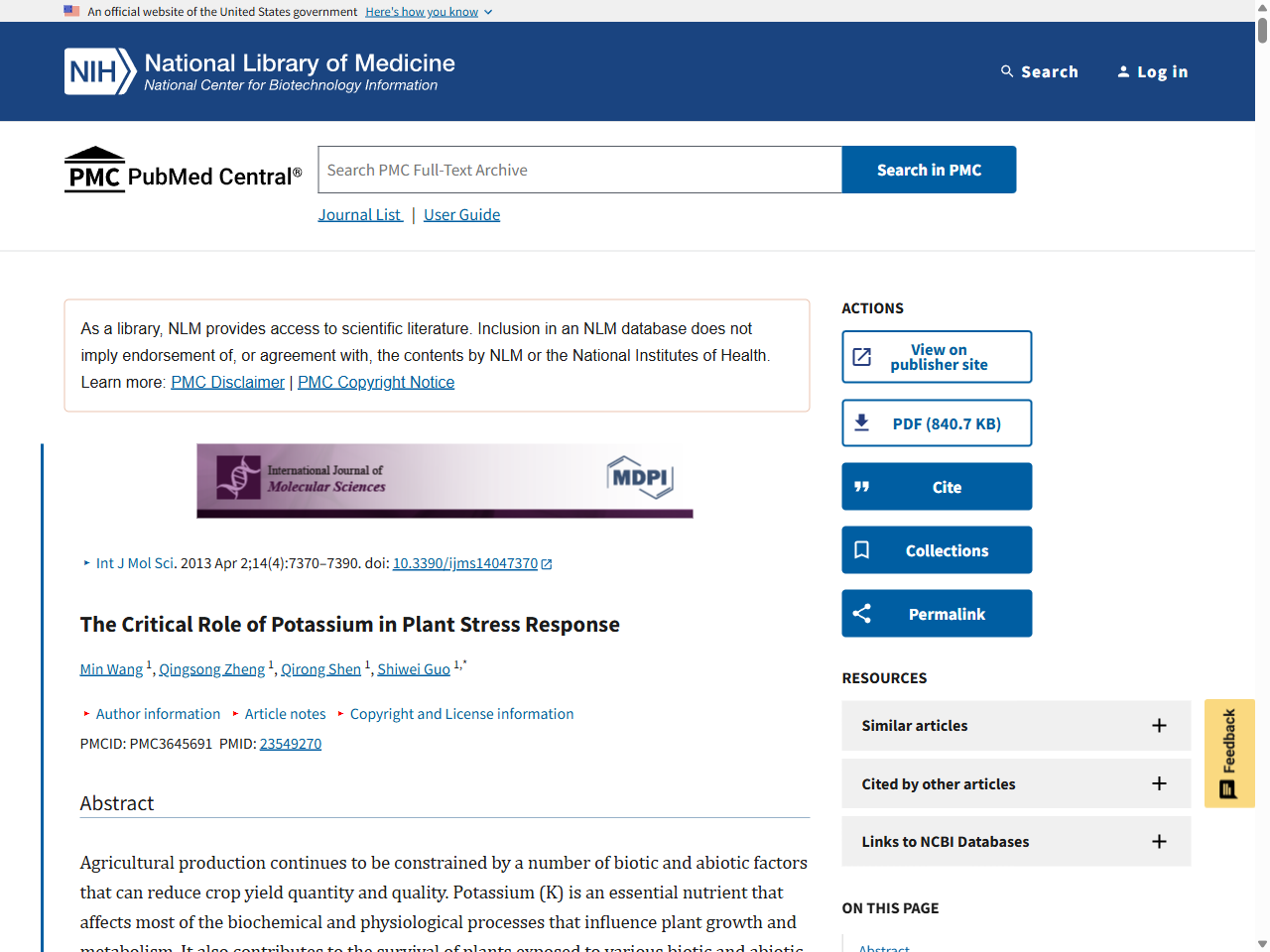Show the Author information details

157,714
